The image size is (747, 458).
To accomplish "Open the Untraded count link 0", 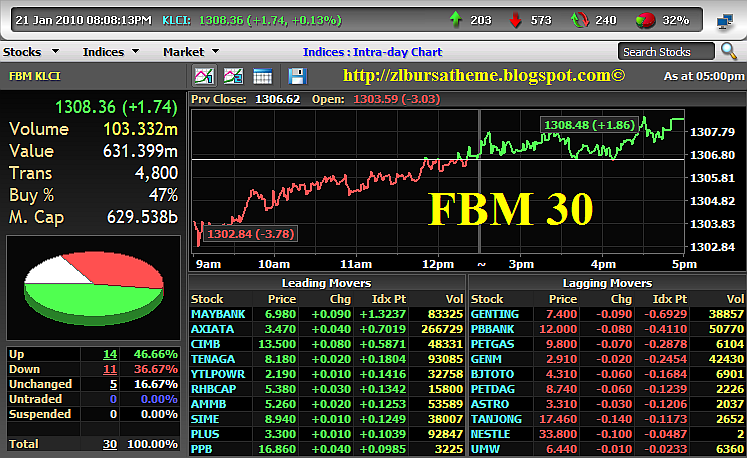I will click(113, 399).
